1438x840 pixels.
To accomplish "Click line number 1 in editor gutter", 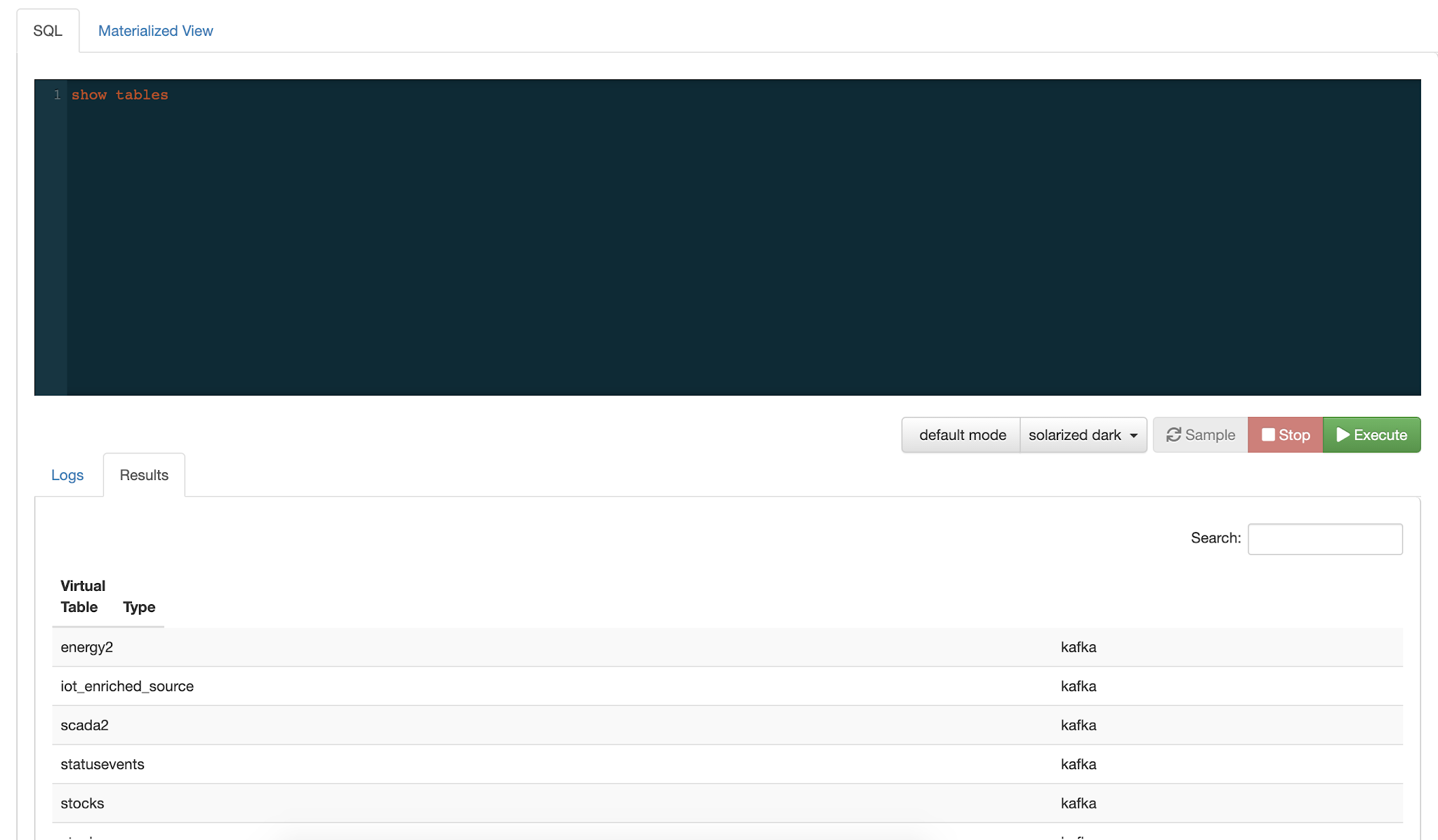I will pos(57,95).
